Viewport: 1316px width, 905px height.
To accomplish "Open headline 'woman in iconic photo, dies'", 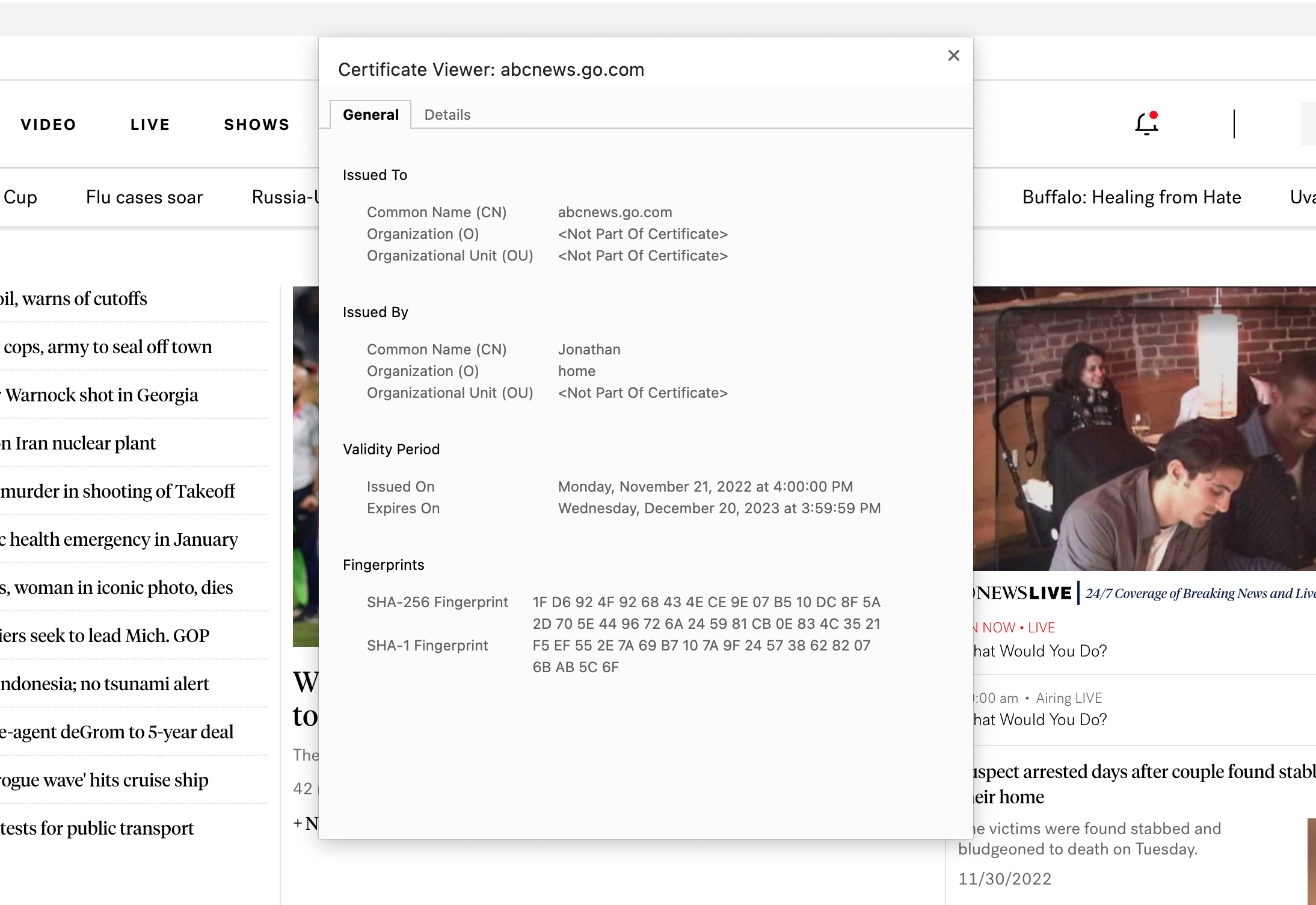I will 117,587.
